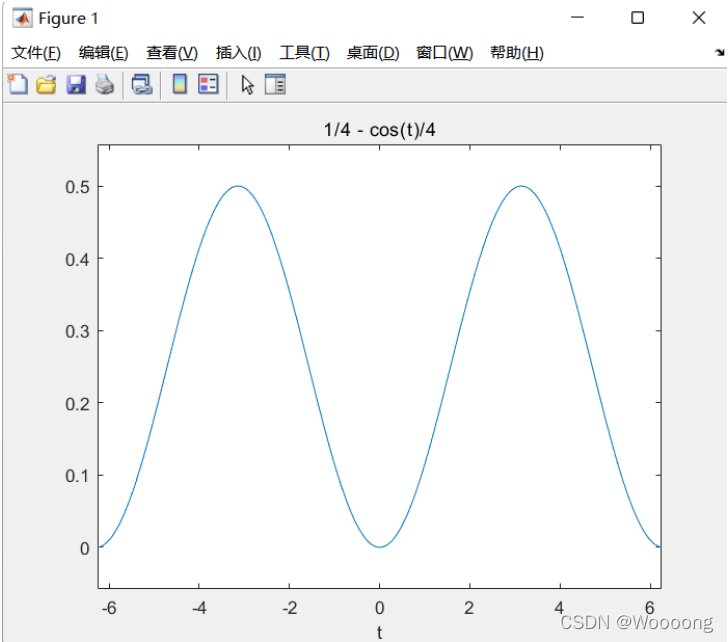Open the 文件(F) menu
This screenshot has width=728, height=642.
click(x=36, y=53)
